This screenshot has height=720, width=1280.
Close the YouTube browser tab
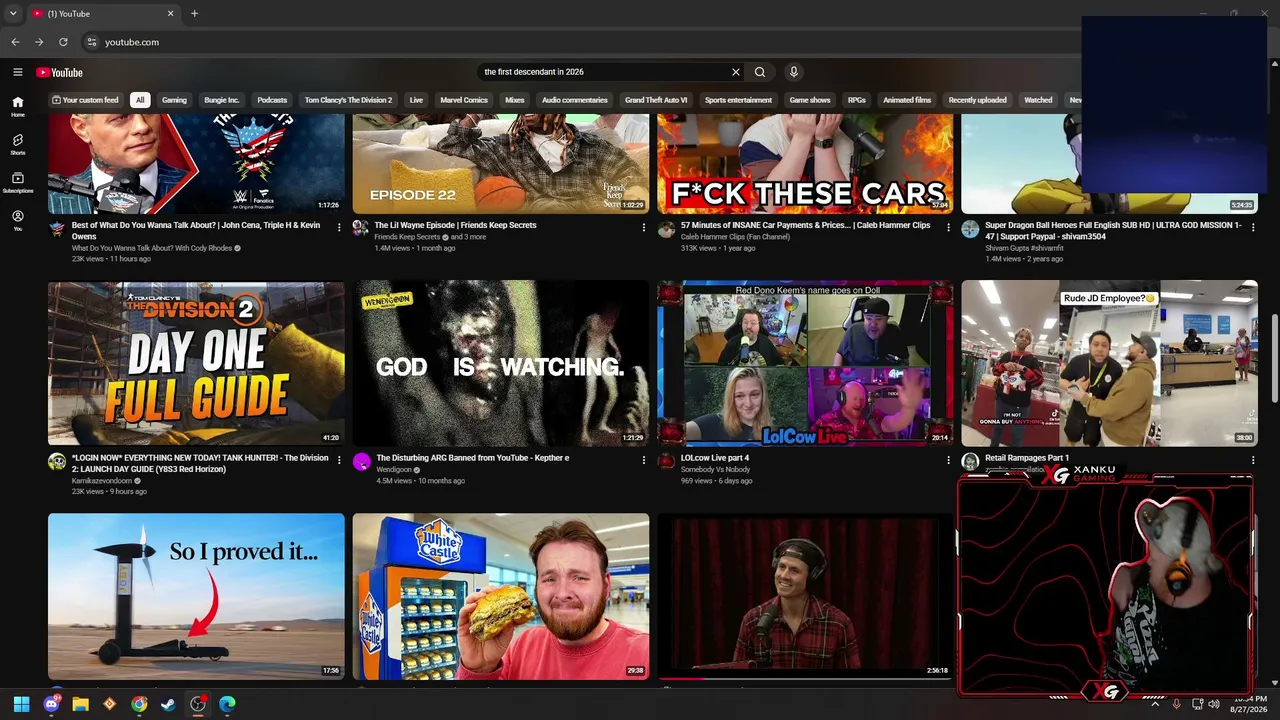(170, 13)
